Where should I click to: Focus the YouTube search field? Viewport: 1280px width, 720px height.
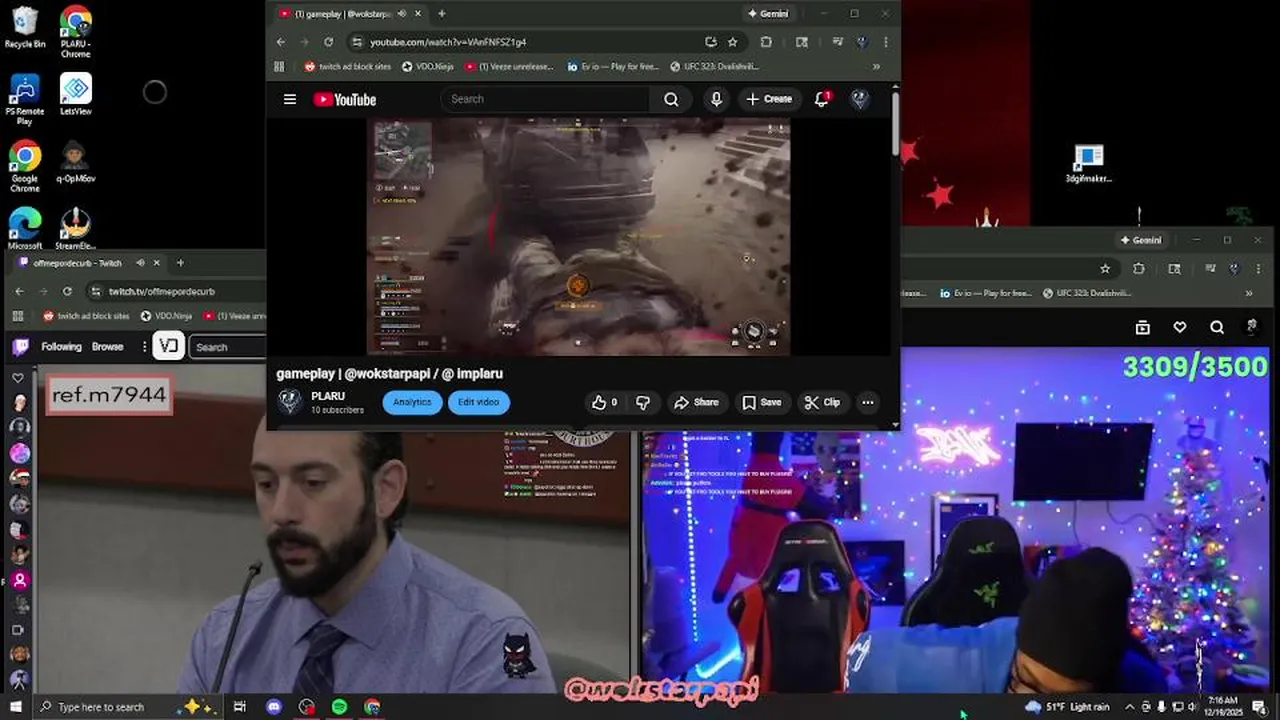point(548,99)
